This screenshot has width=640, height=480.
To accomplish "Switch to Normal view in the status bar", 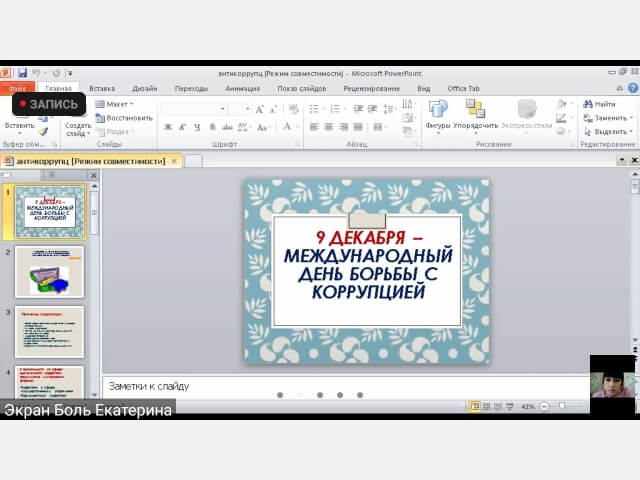I will (475, 406).
